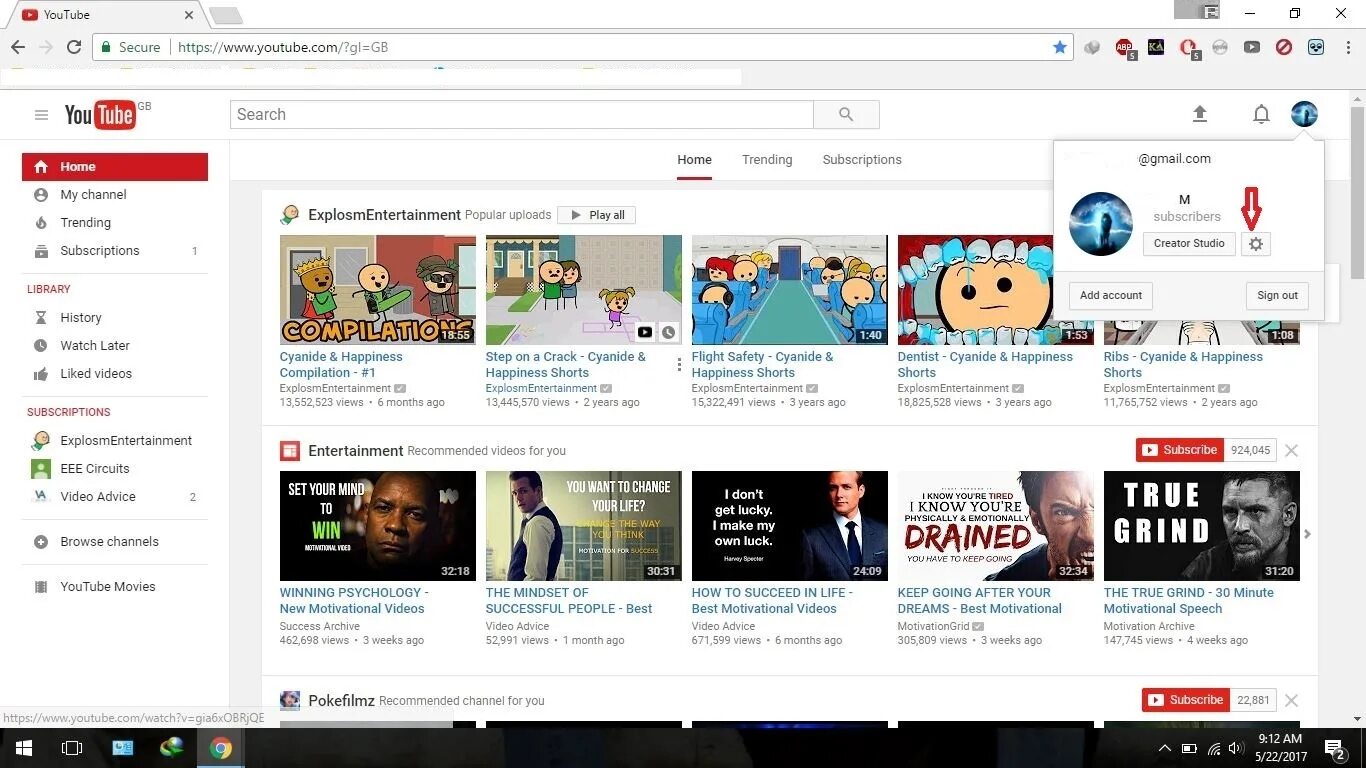
Task: Switch to the Subscriptions tab
Action: (x=861, y=159)
